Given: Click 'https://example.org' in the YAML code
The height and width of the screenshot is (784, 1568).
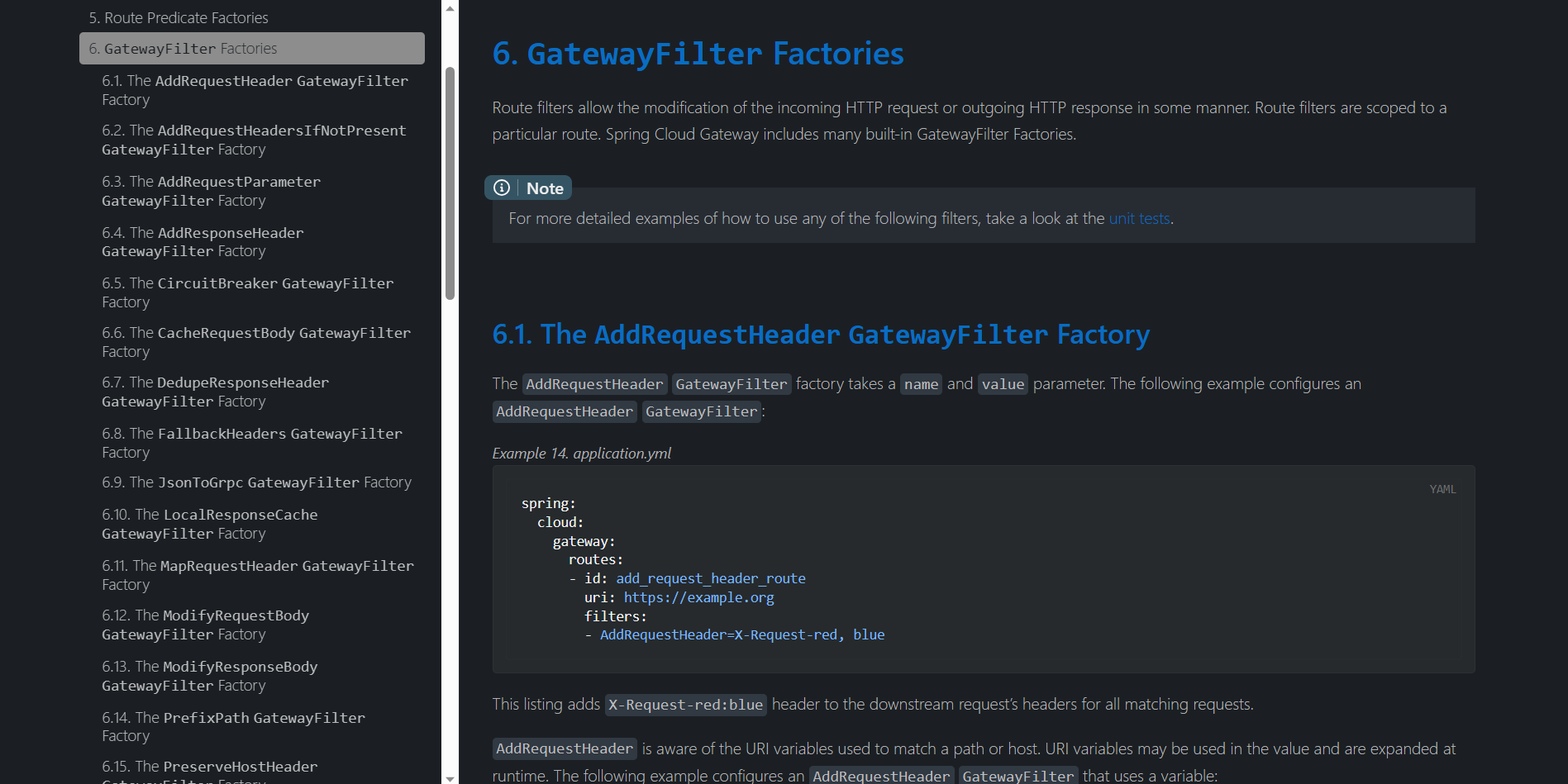Looking at the screenshot, I should [x=698, y=597].
